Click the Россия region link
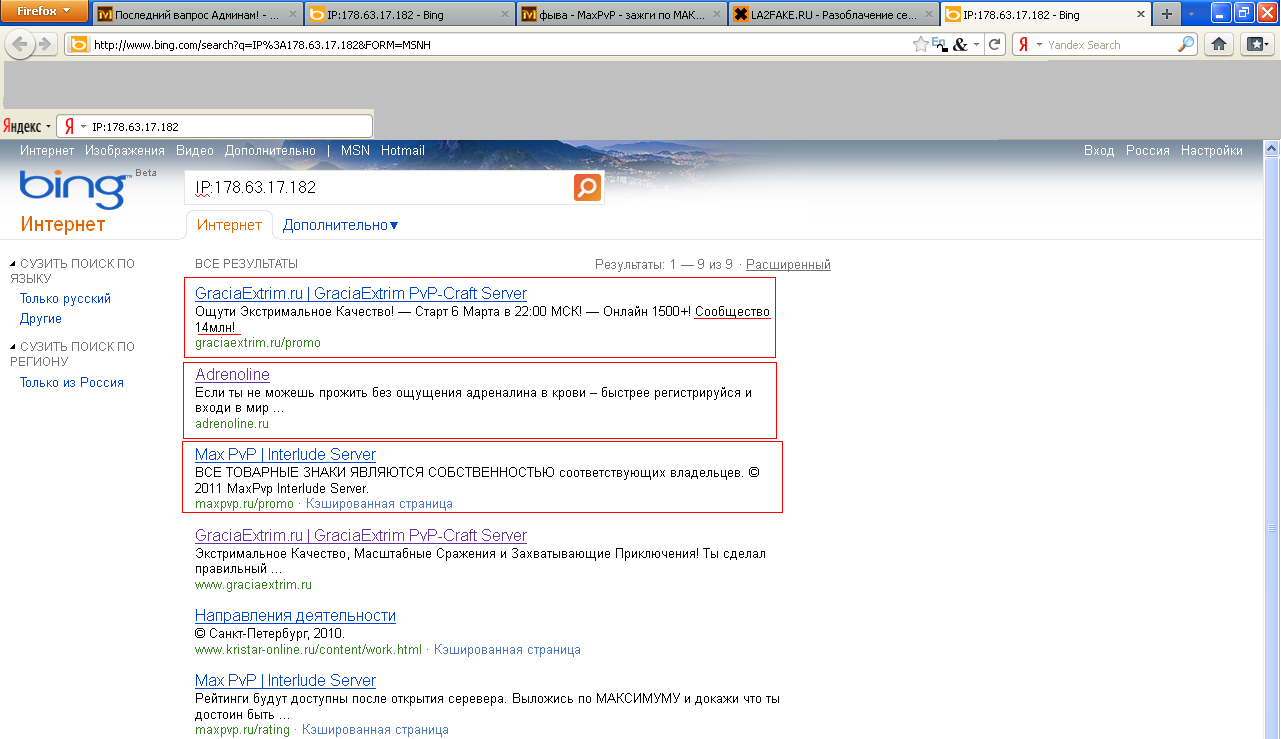 click(x=1148, y=151)
